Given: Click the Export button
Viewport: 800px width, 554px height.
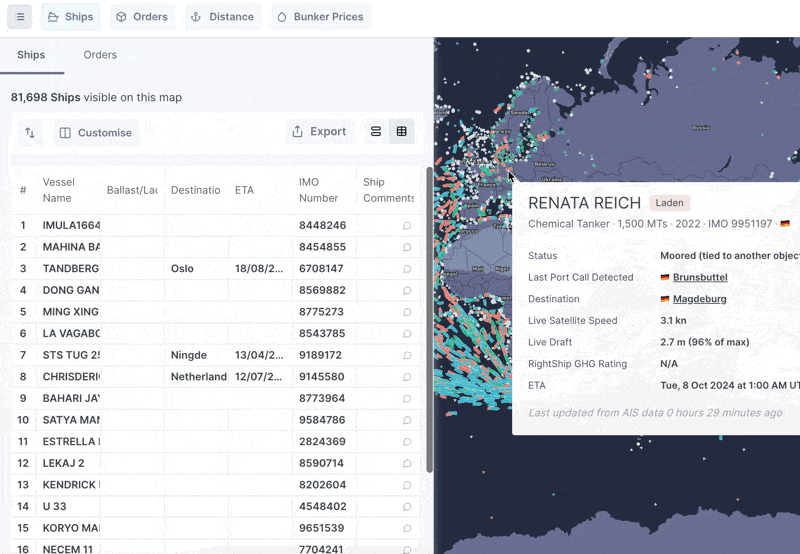Looking at the screenshot, I should [319, 132].
